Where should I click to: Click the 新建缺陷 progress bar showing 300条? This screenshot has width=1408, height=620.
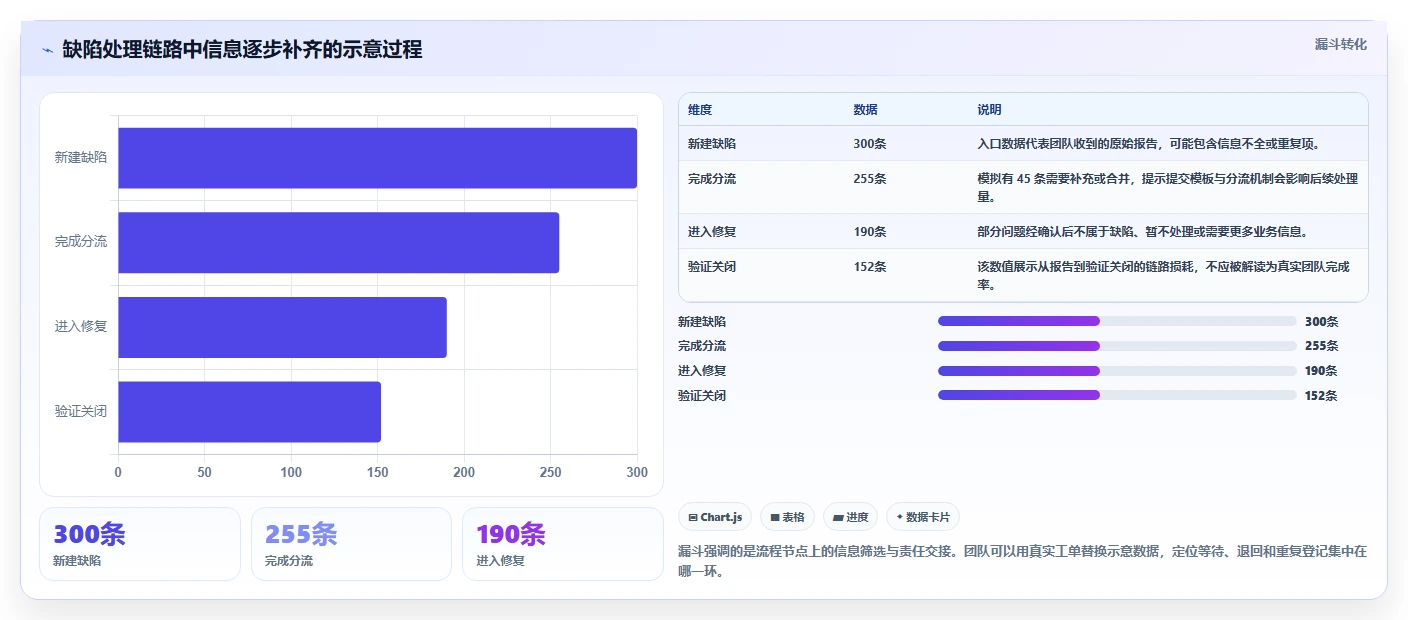click(1117, 321)
